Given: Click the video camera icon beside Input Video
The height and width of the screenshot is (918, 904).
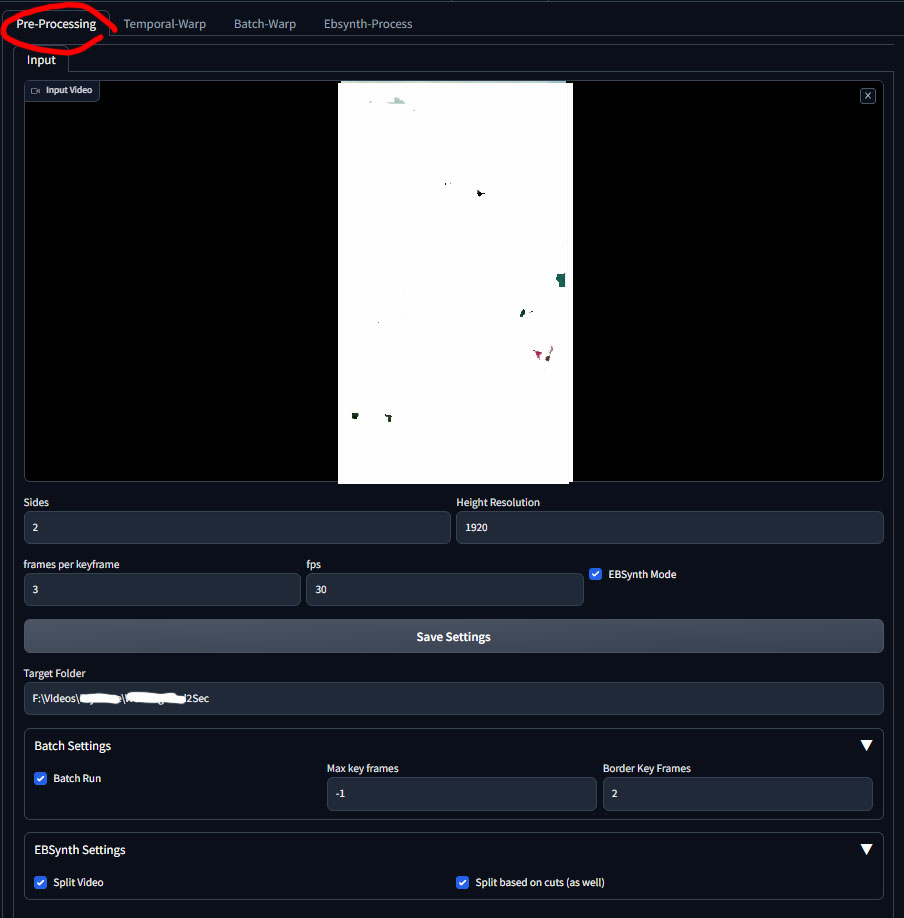Looking at the screenshot, I should pos(35,90).
